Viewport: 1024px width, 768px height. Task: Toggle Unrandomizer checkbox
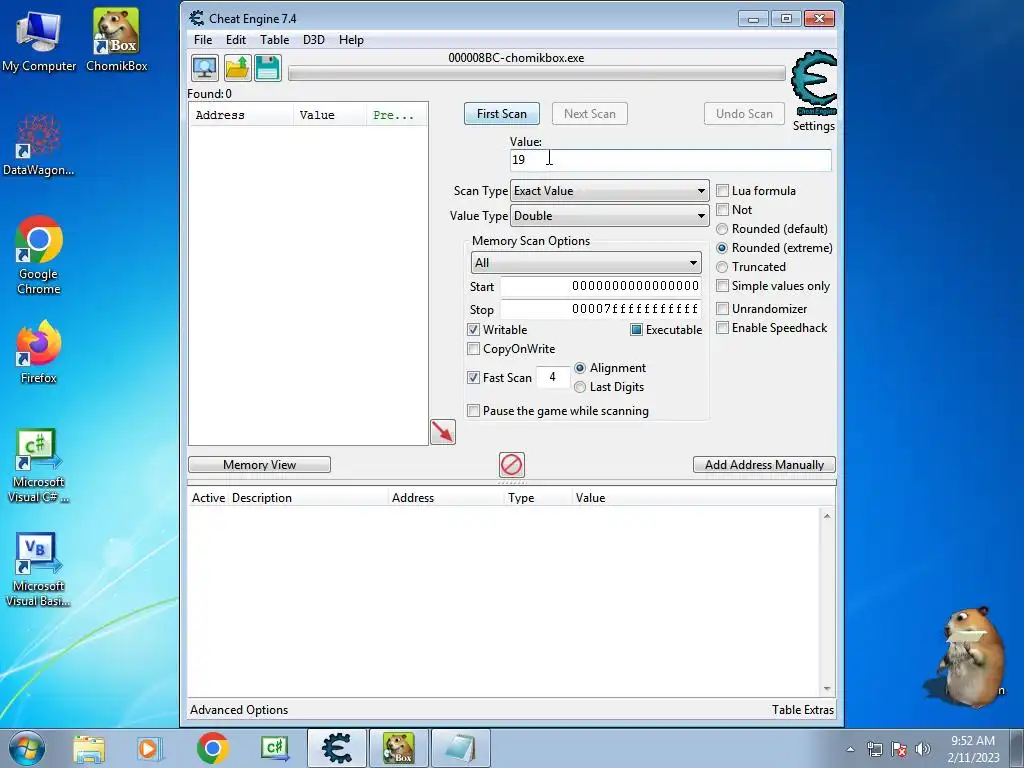pyautogui.click(x=722, y=308)
